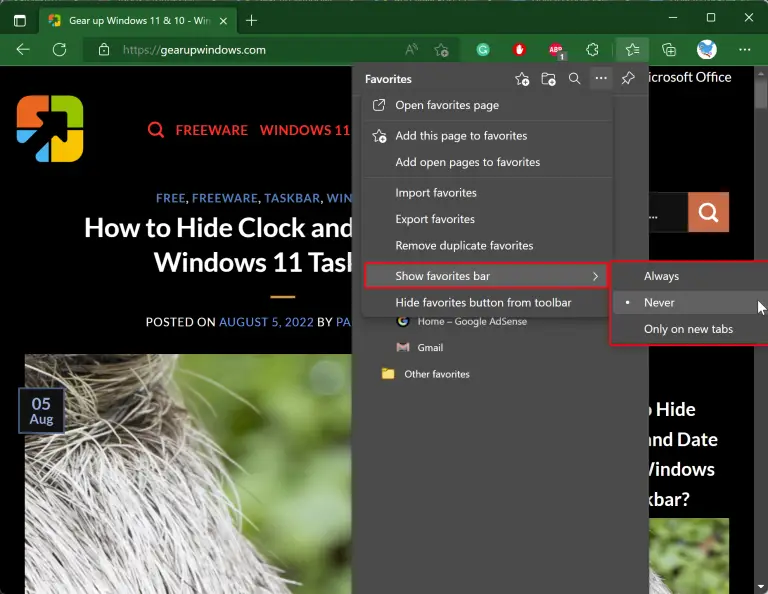Select Remove duplicate favorites
The height and width of the screenshot is (594, 768).
point(487,246)
